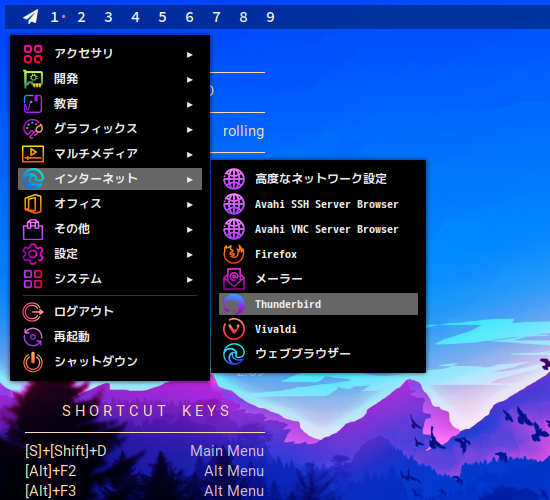Click the globe icon for 高度なネットワーク設定

point(234,179)
